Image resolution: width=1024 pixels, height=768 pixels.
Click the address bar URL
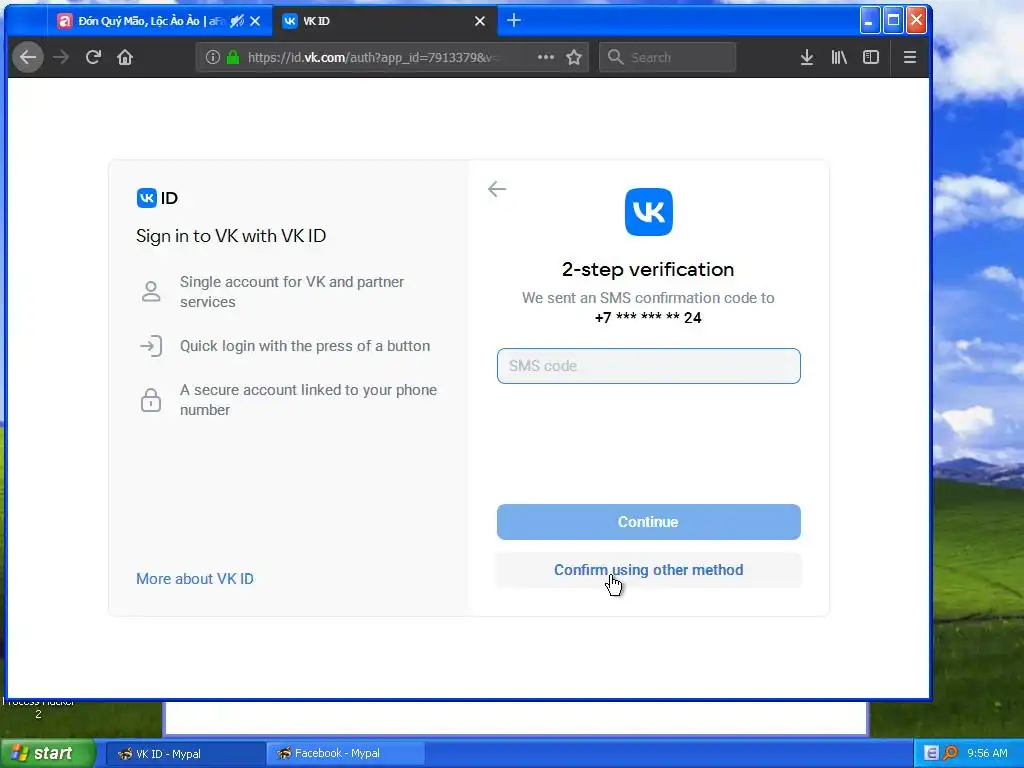[372, 57]
